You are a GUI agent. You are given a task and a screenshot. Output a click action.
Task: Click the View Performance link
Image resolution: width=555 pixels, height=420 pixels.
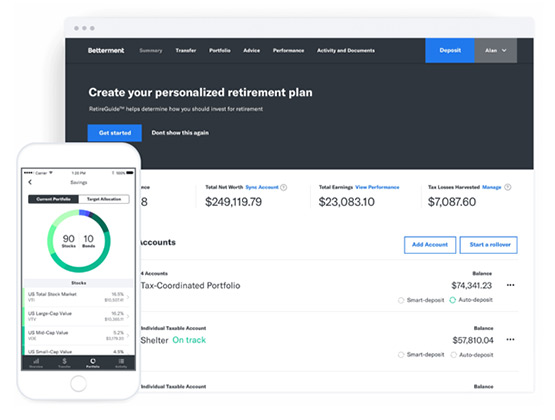coord(377,187)
